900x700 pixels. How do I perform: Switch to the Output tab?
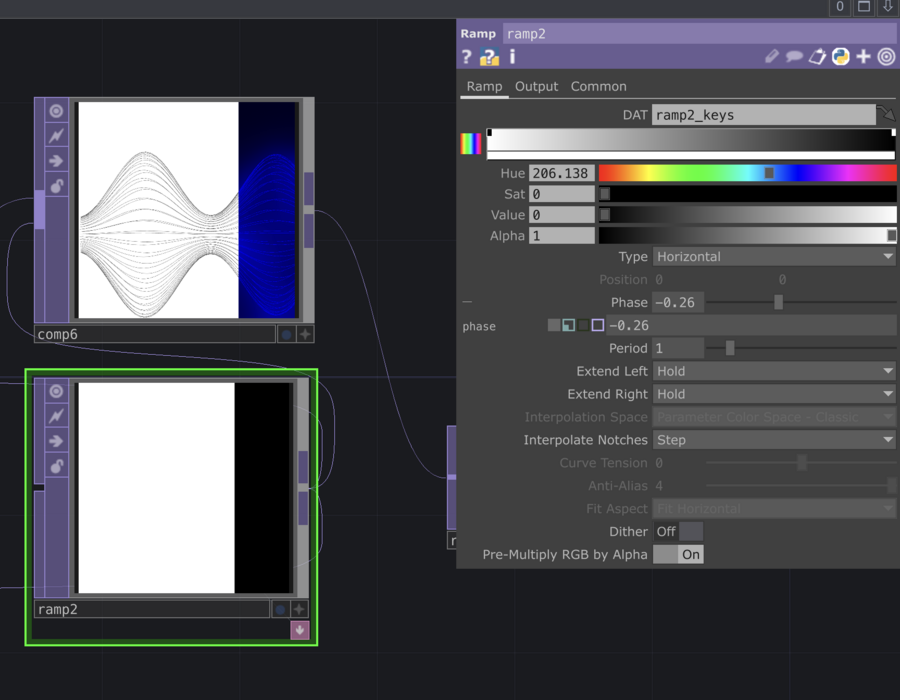(536, 87)
